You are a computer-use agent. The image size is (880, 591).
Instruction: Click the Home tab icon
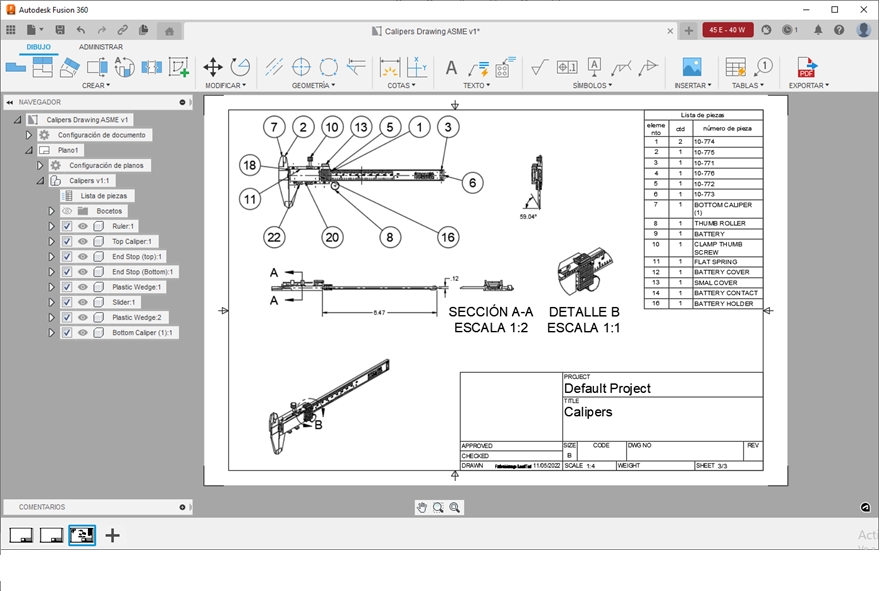point(169,31)
